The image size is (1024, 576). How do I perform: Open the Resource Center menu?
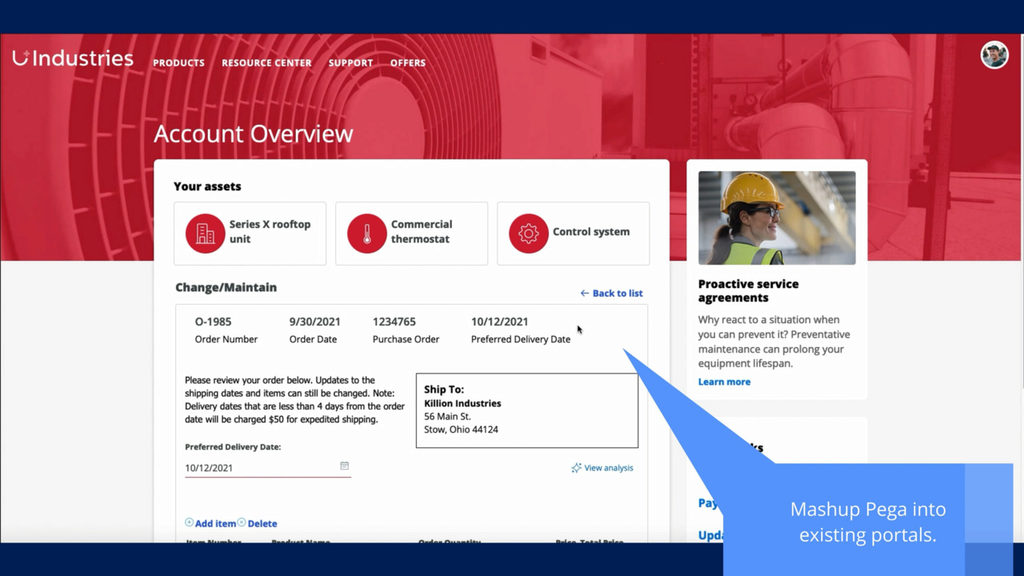[x=266, y=63]
